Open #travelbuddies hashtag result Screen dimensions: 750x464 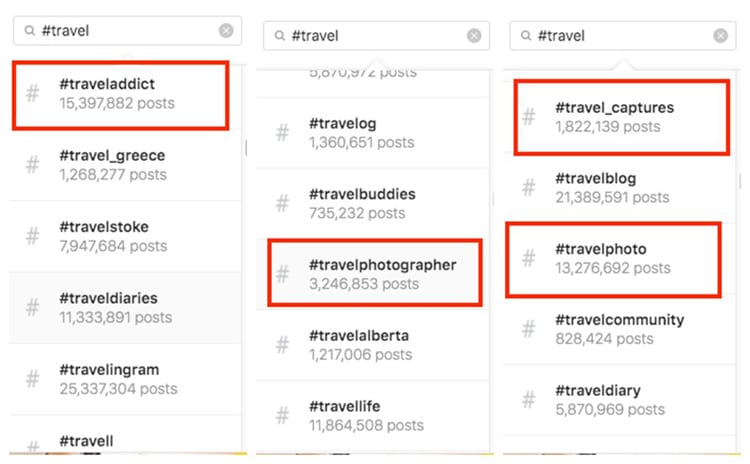362,203
